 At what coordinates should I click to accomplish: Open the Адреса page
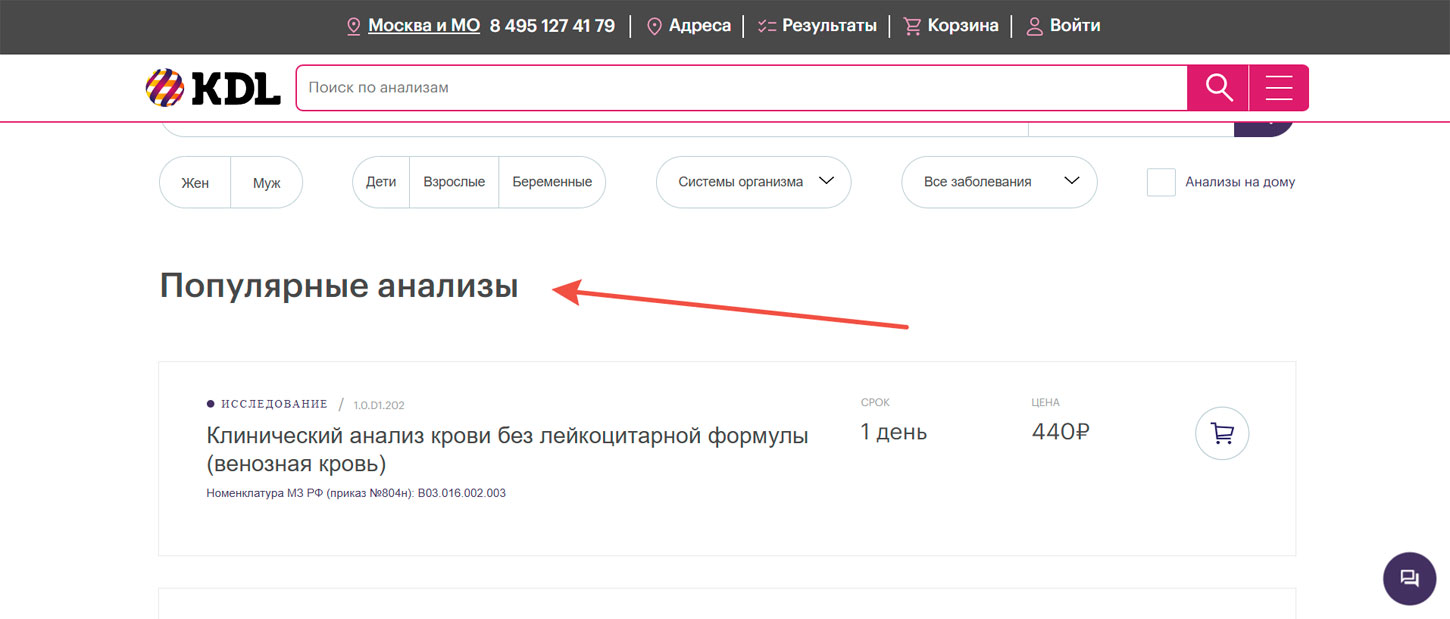click(700, 26)
